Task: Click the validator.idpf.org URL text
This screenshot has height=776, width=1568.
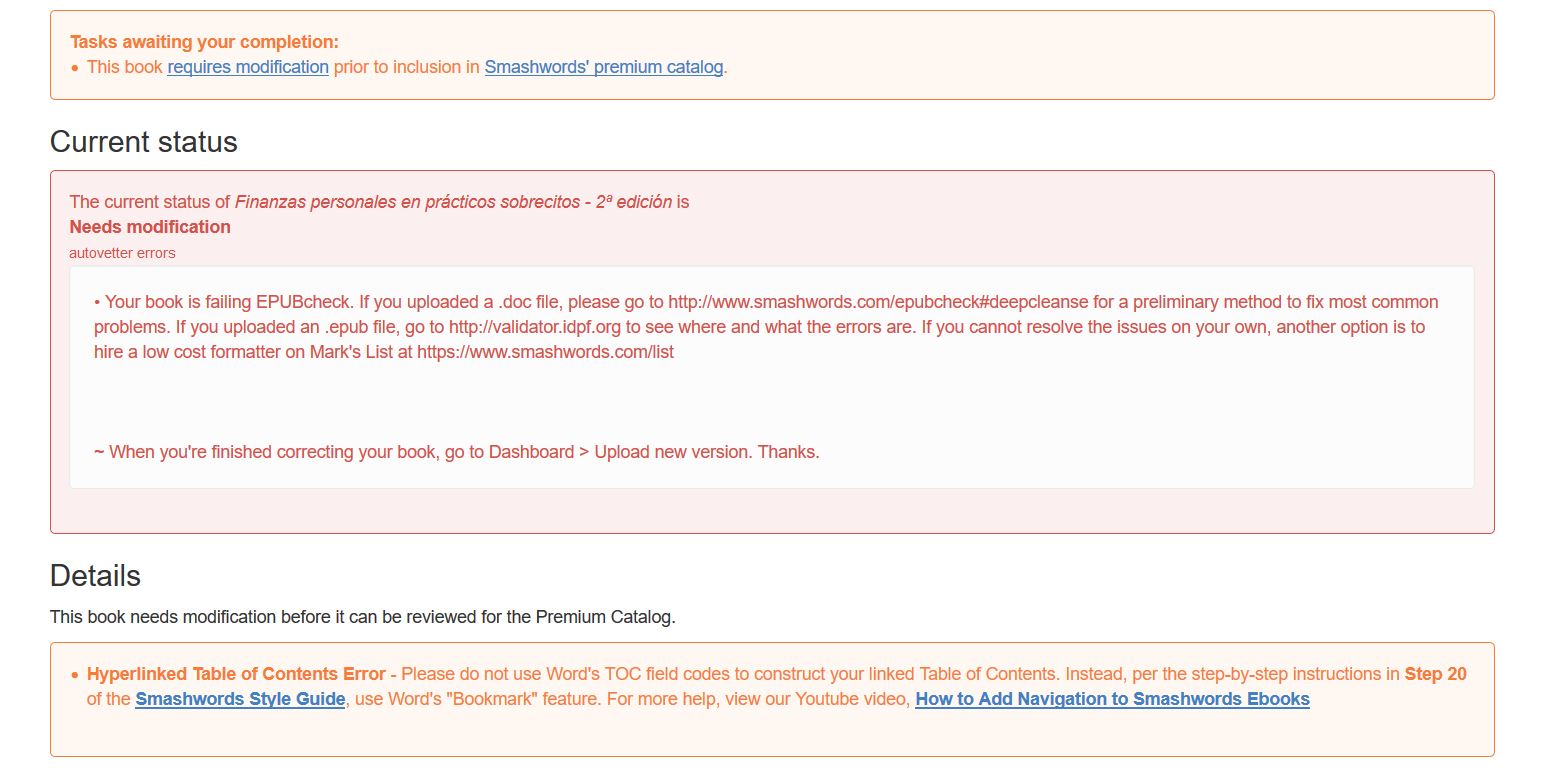Action: (535, 327)
